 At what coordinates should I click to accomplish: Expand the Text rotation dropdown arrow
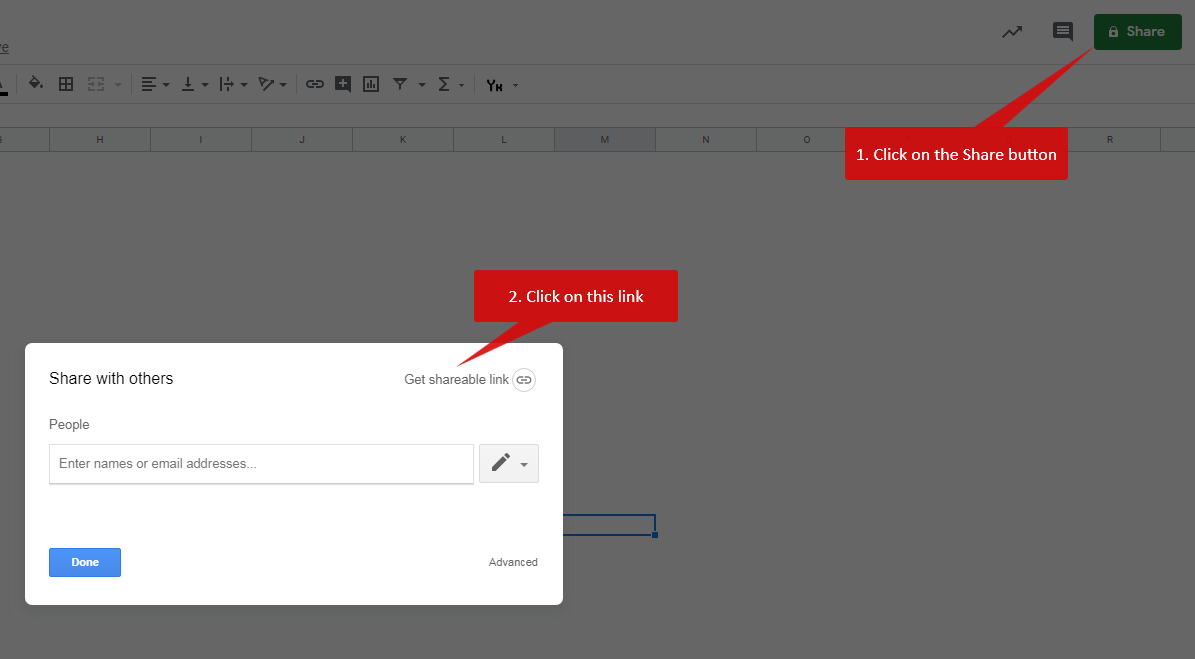[x=283, y=85]
